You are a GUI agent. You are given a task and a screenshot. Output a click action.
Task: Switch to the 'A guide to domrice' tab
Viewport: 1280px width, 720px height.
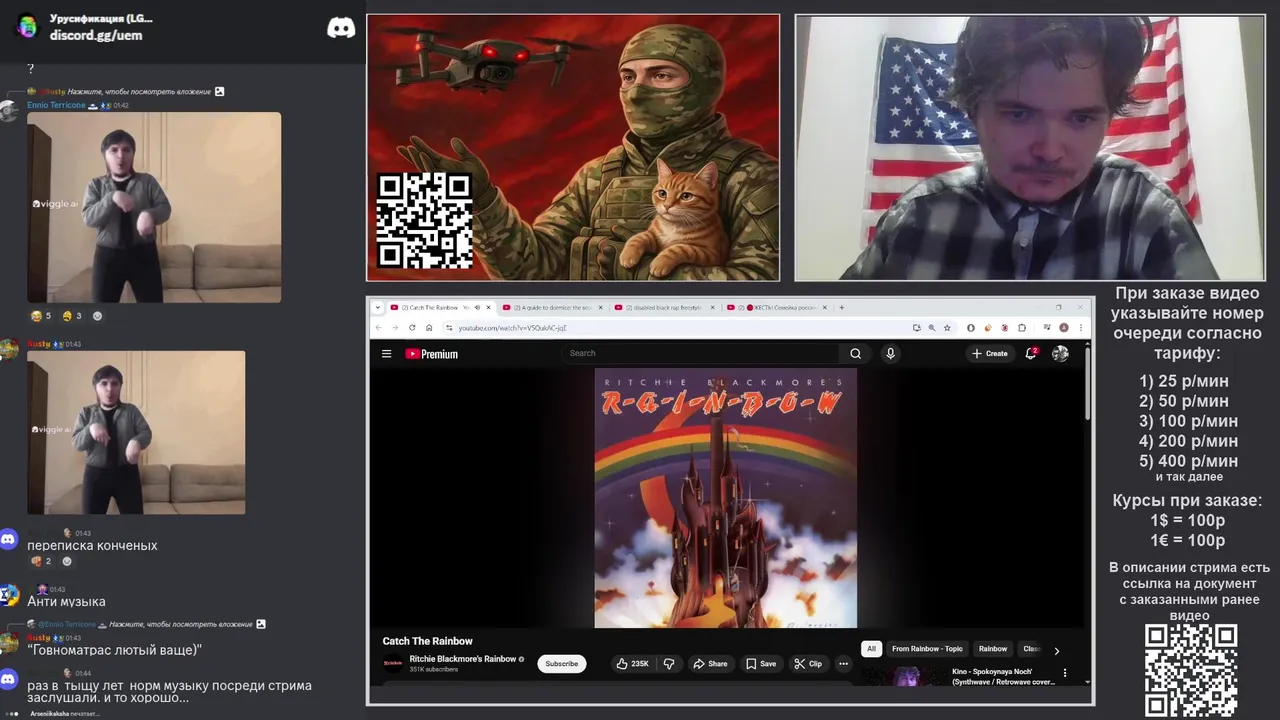click(x=552, y=307)
